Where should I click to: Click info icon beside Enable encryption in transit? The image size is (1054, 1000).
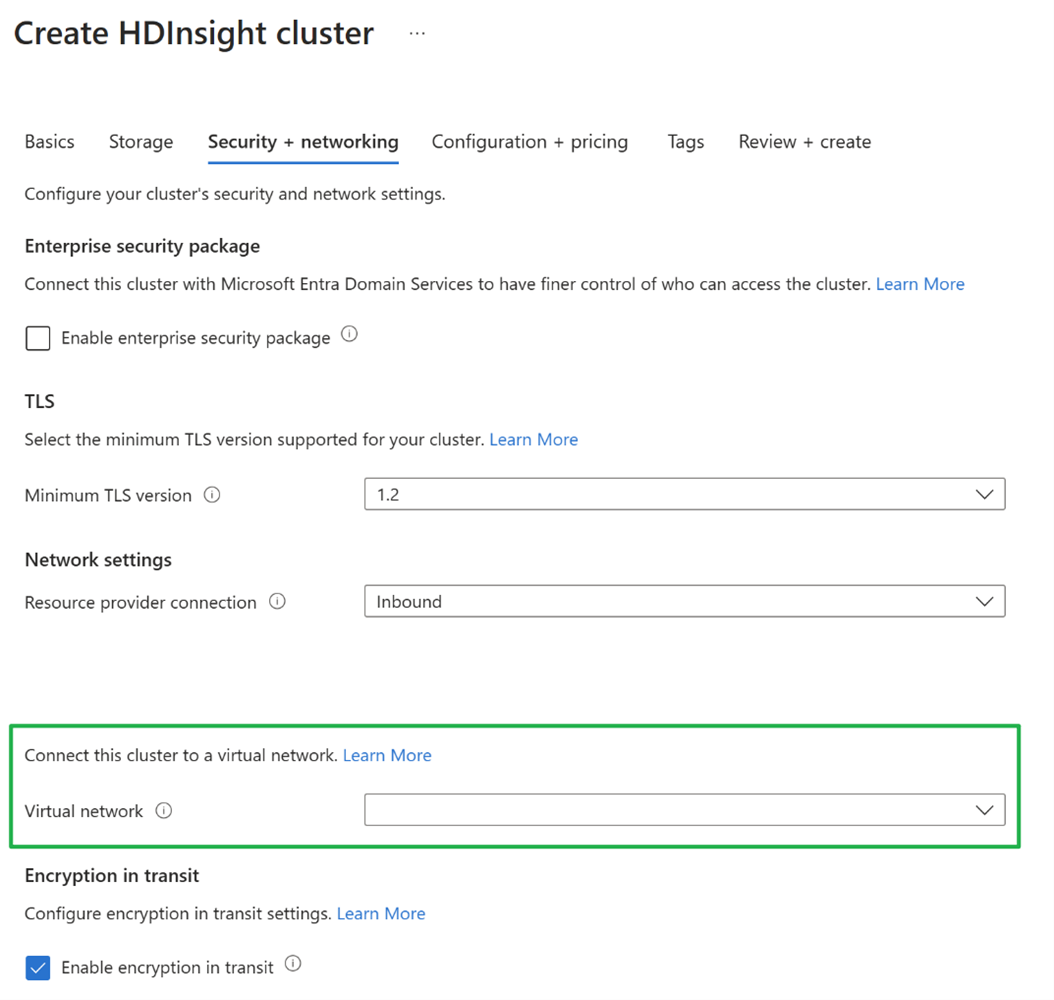pyautogui.click(x=293, y=964)
